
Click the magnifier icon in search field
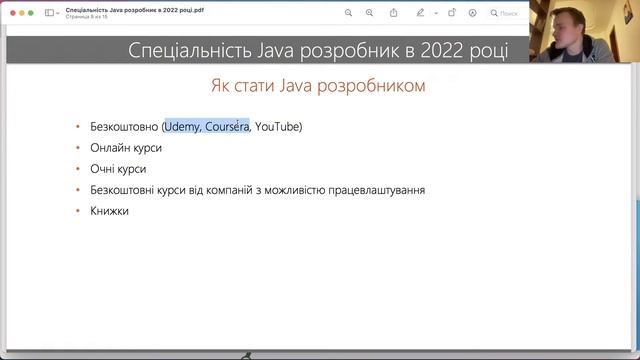point(494,13)
